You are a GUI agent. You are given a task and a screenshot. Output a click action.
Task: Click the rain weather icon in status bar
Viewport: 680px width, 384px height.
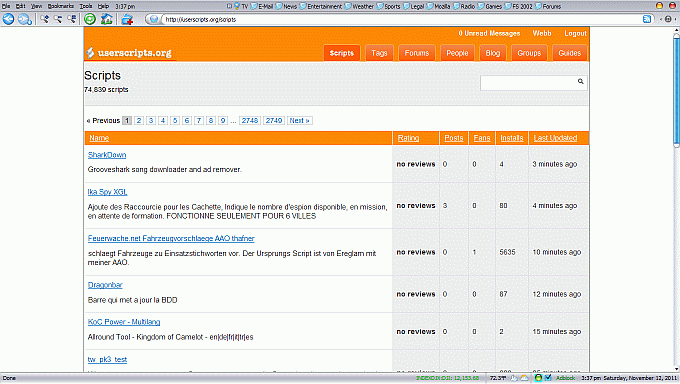point(514,378)
